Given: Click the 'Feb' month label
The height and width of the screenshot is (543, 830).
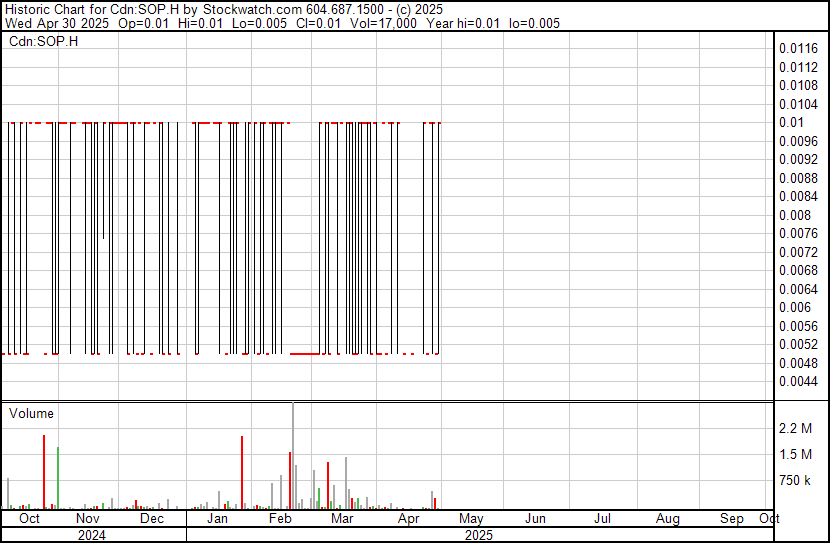Looking at the screenshot, I should pyautogui.click(x=280, y=518).
